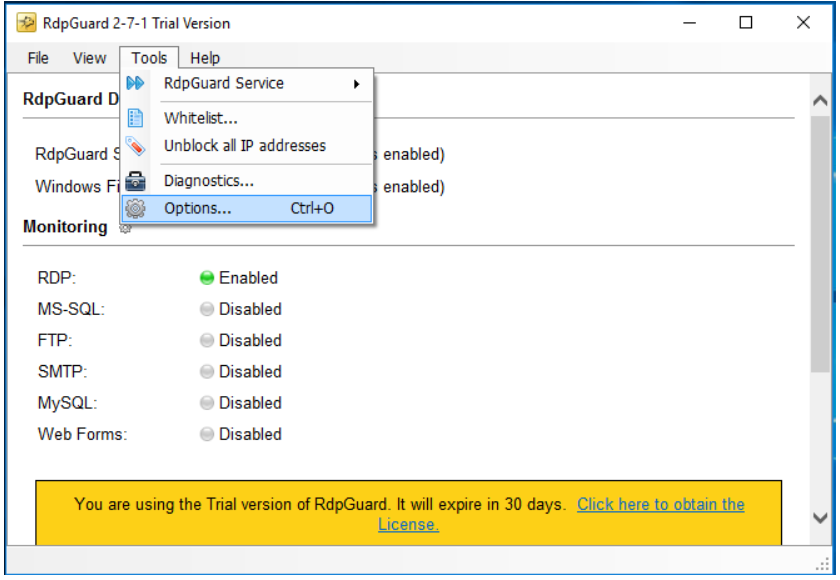The width and height of the screenshot is (840, 580).
Task: Open the Help menu
Action: coord(205,58)
